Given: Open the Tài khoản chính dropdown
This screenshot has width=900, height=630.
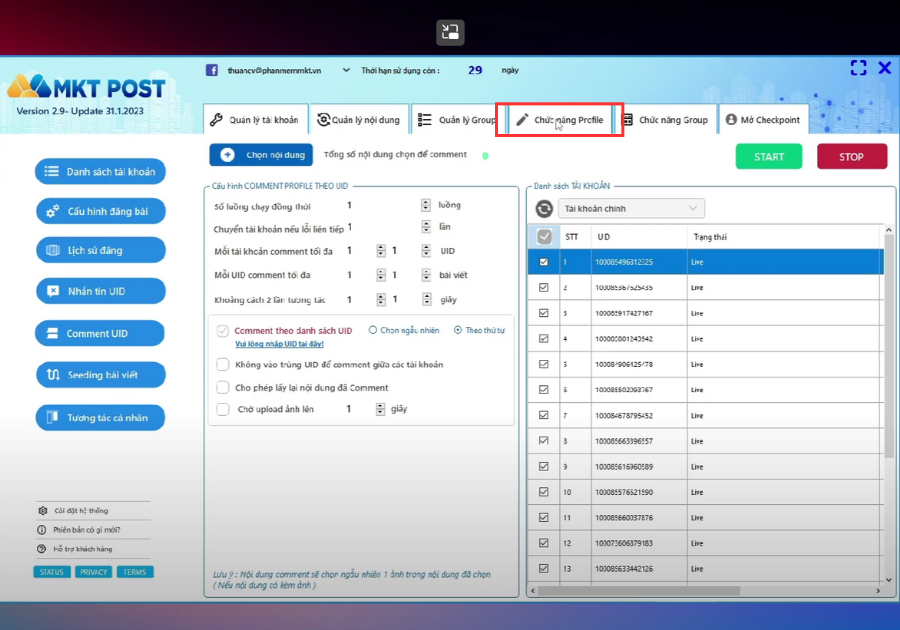Looking at the screenshot, I should [631, 208].
